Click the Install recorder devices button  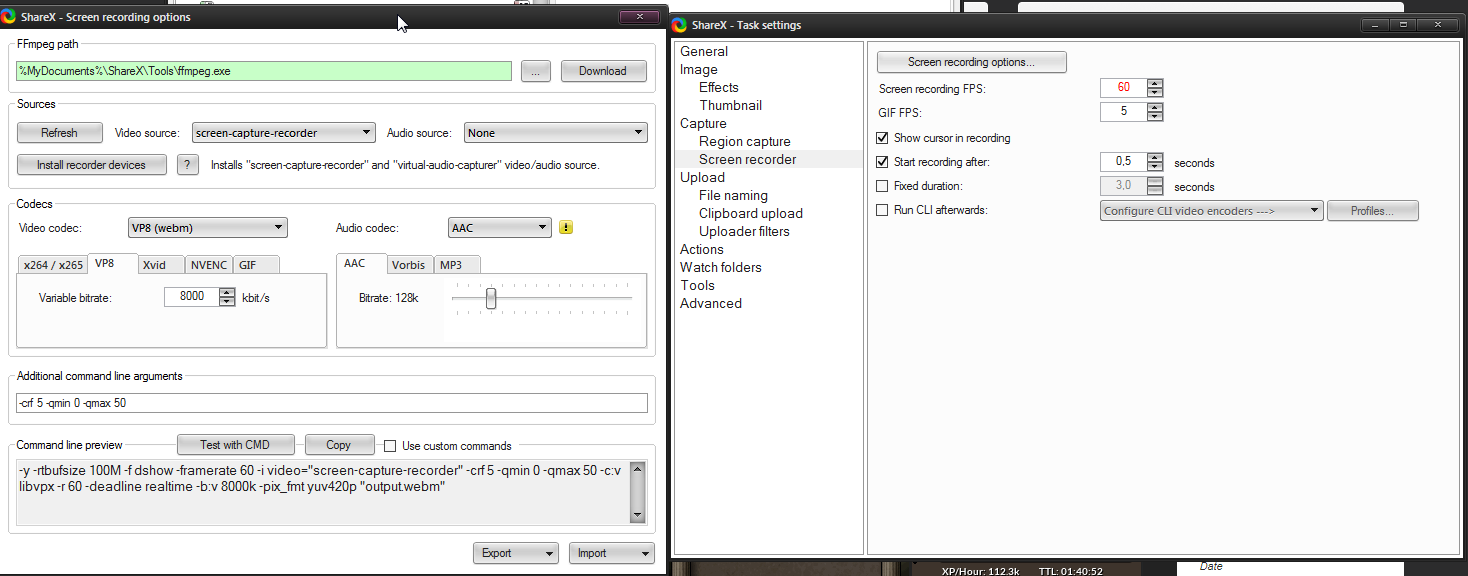pyautogui.click(x=92, y=165)
